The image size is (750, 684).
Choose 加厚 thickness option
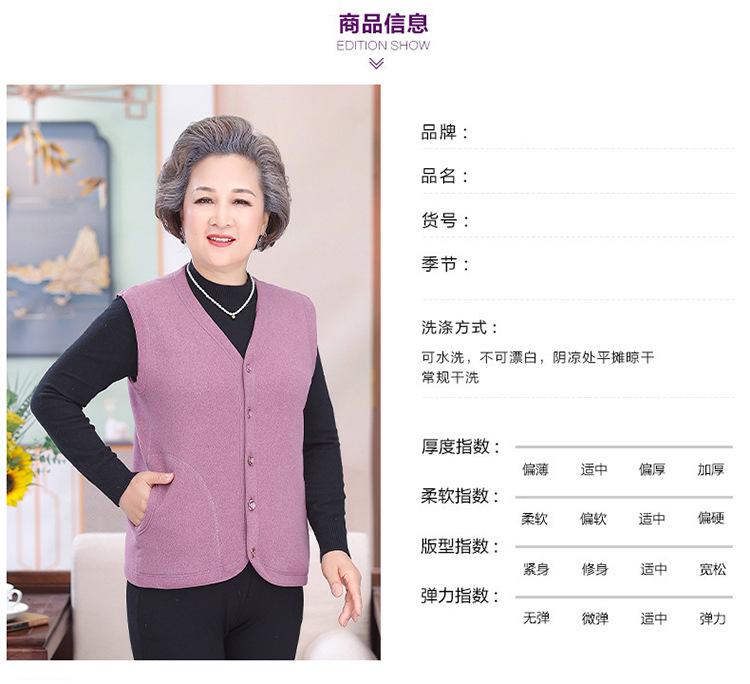pos(711,469)
